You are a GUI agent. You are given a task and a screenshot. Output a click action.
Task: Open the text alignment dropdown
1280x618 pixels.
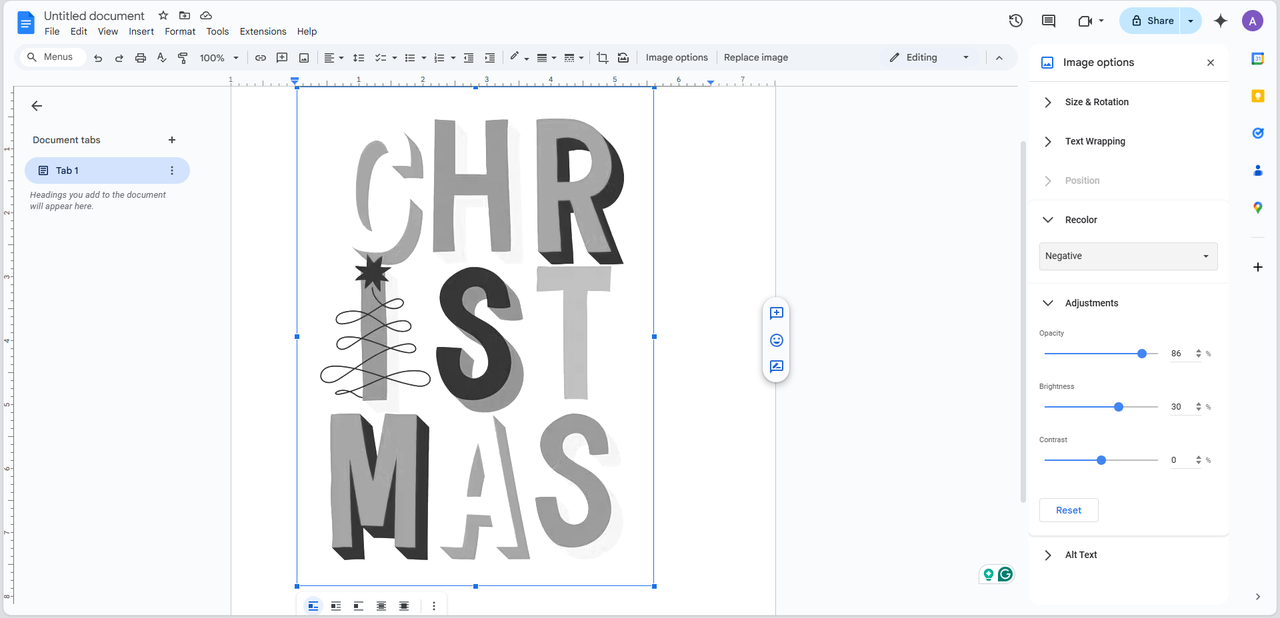point(334,58)
